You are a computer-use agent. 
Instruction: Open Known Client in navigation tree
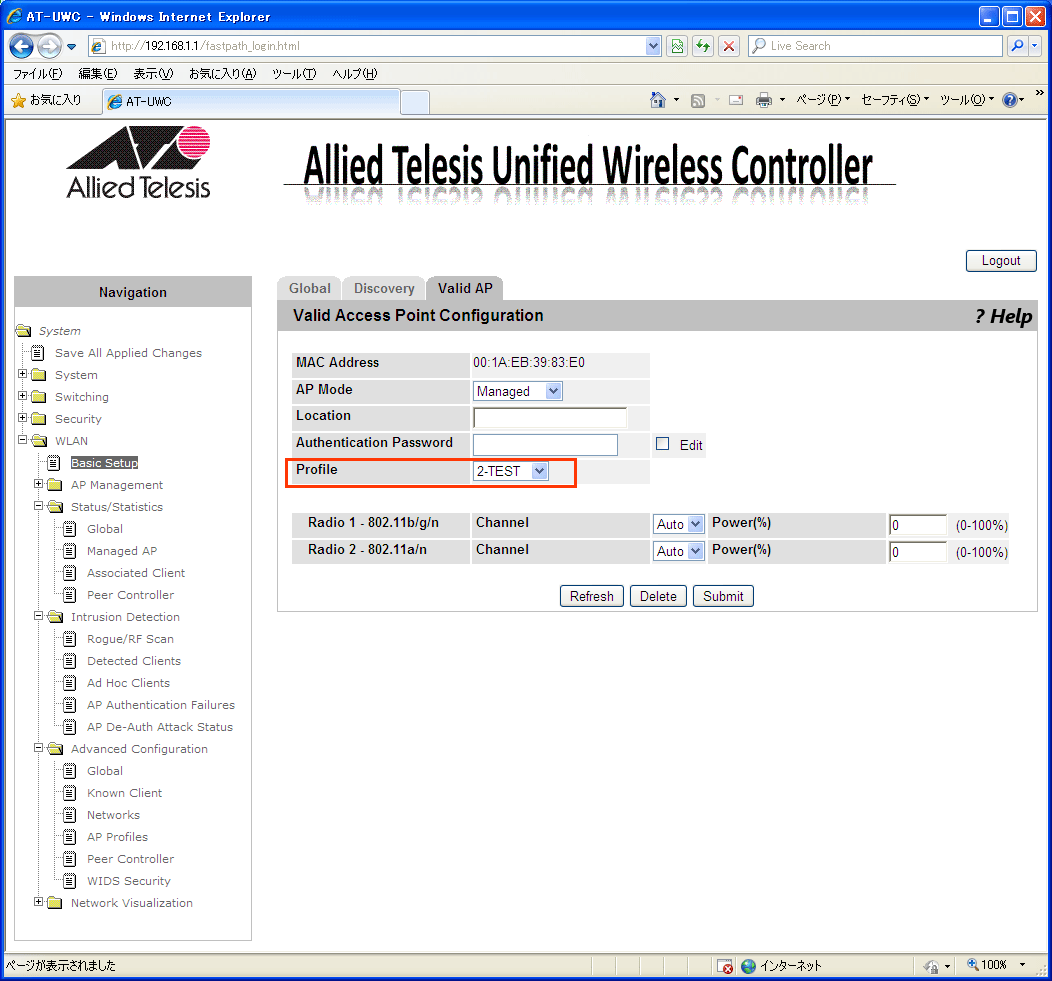click(124, 793)
